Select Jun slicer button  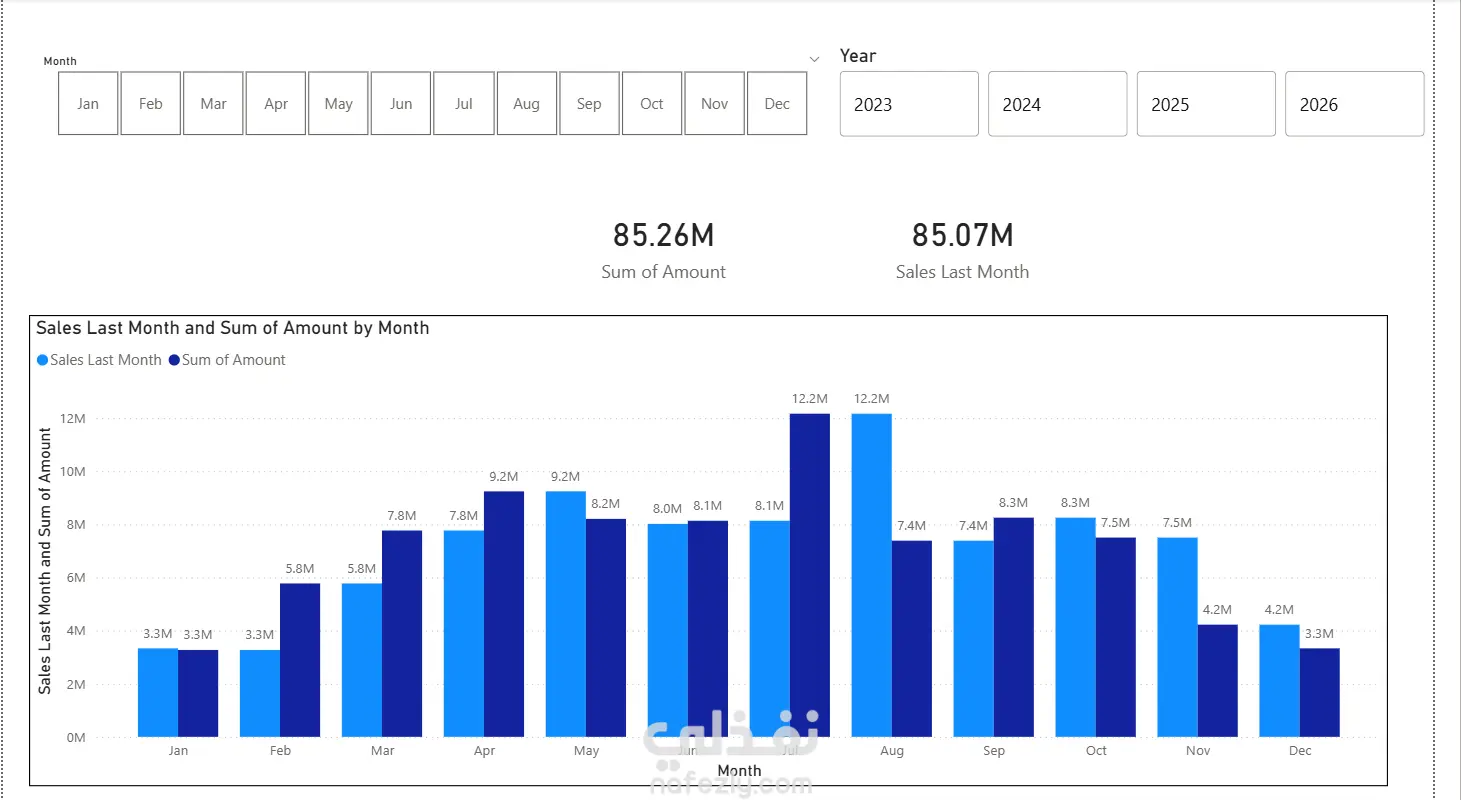401,103
